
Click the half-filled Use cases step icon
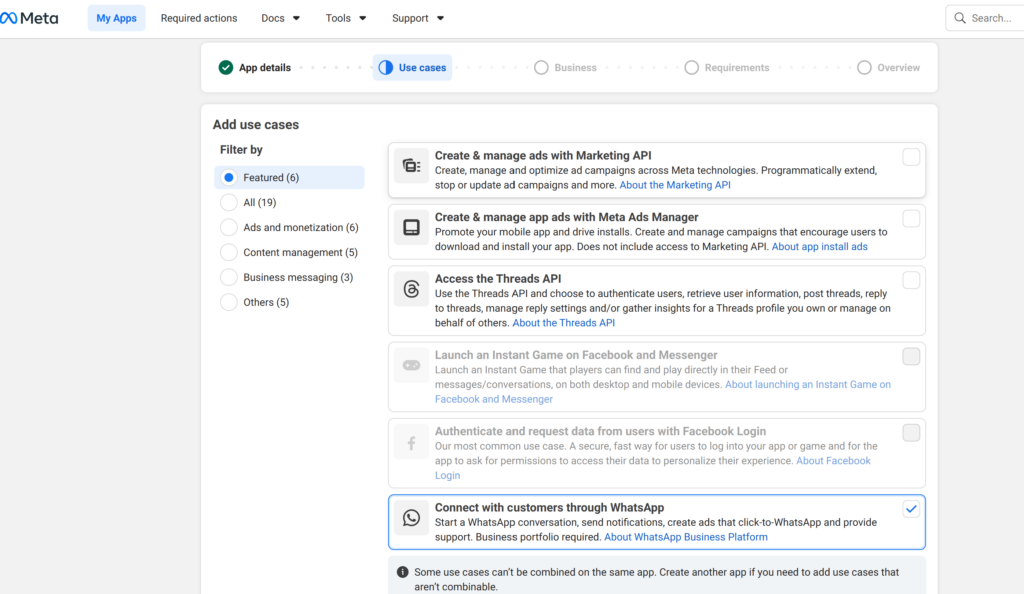(x=386, y=68)
